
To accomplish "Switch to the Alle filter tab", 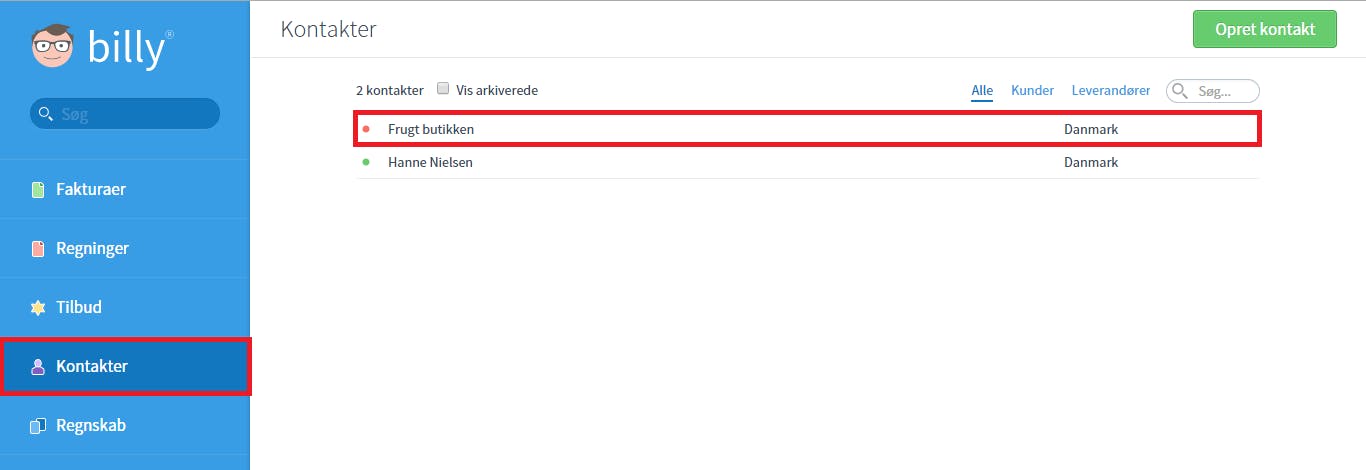I will 982,90.
